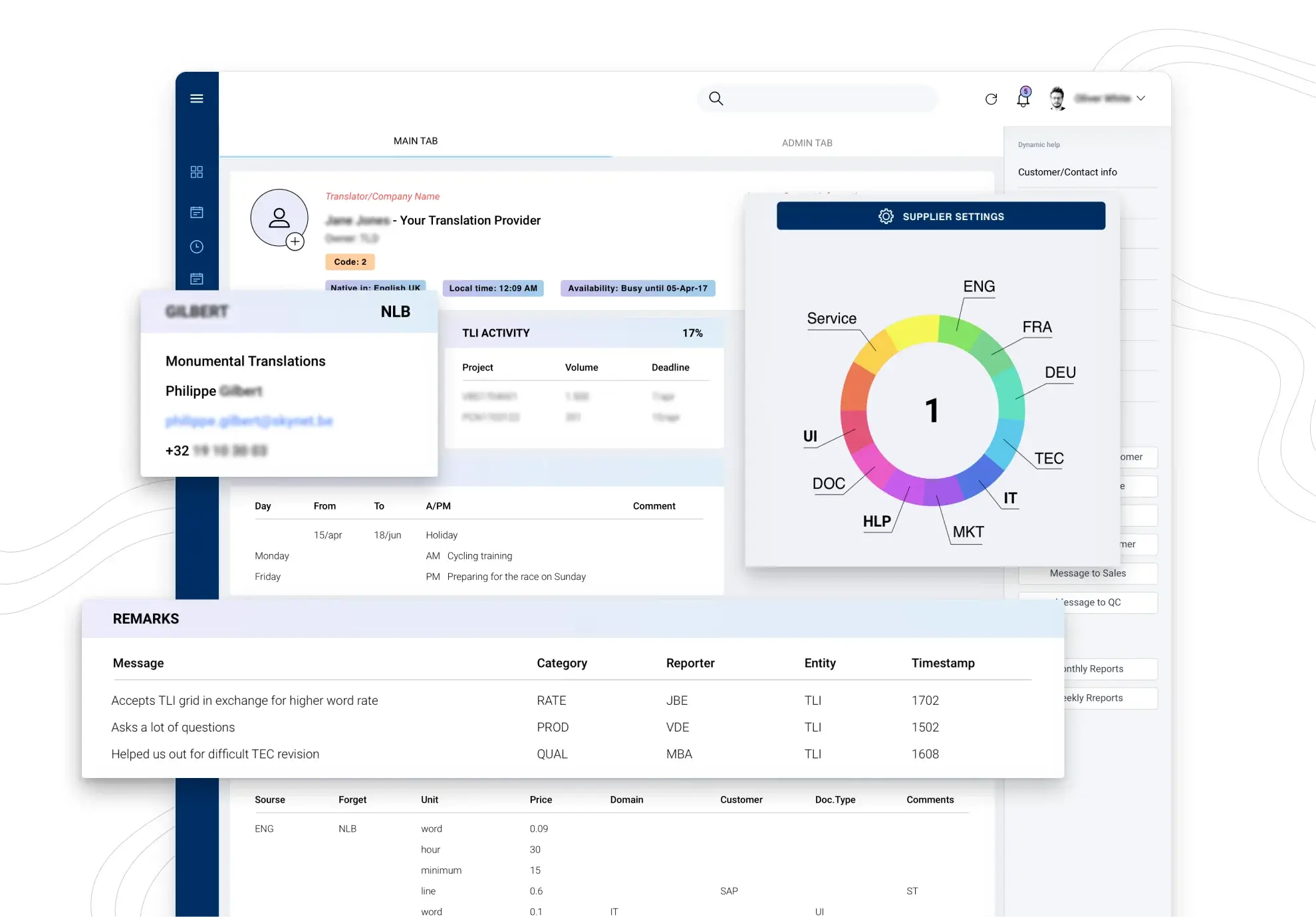Click the gear icon in Supplier Settings

coord(886,216)
